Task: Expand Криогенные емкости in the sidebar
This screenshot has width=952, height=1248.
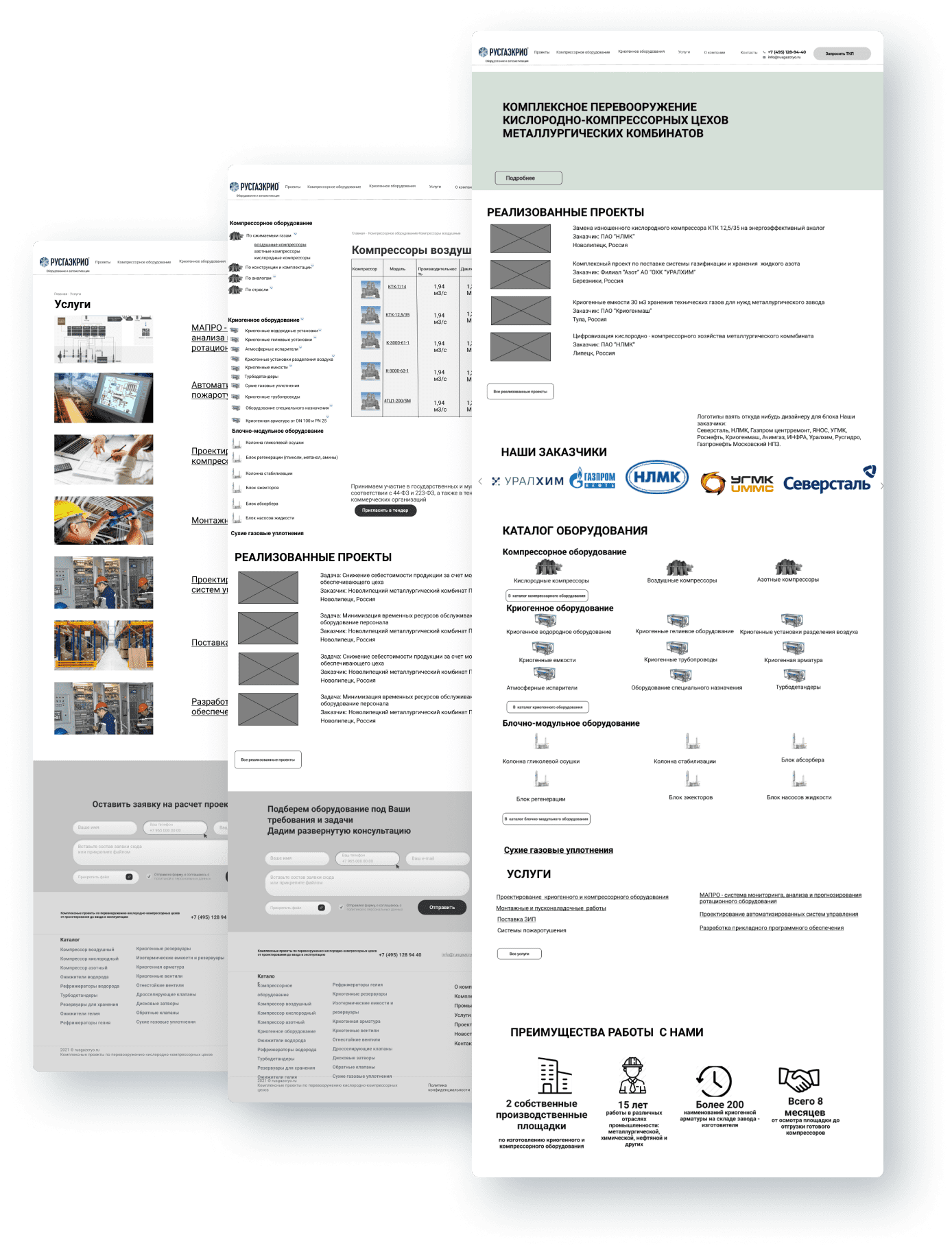Action: pyautogui.click(x=291, y=367)
